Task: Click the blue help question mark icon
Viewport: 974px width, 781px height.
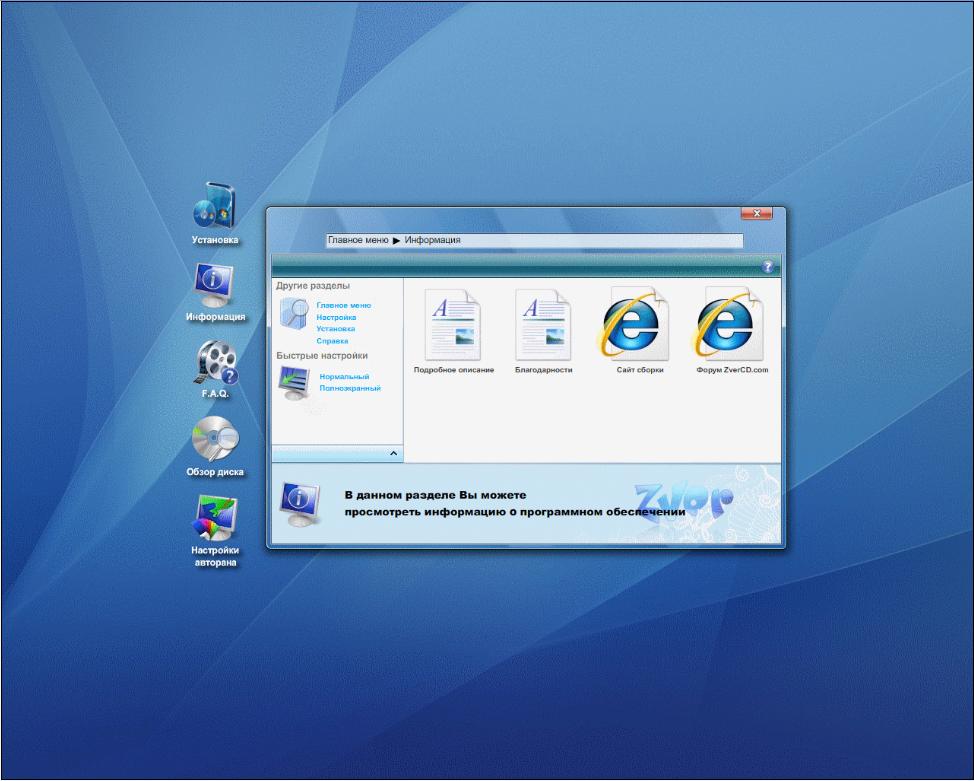Action: pos(768,267)
